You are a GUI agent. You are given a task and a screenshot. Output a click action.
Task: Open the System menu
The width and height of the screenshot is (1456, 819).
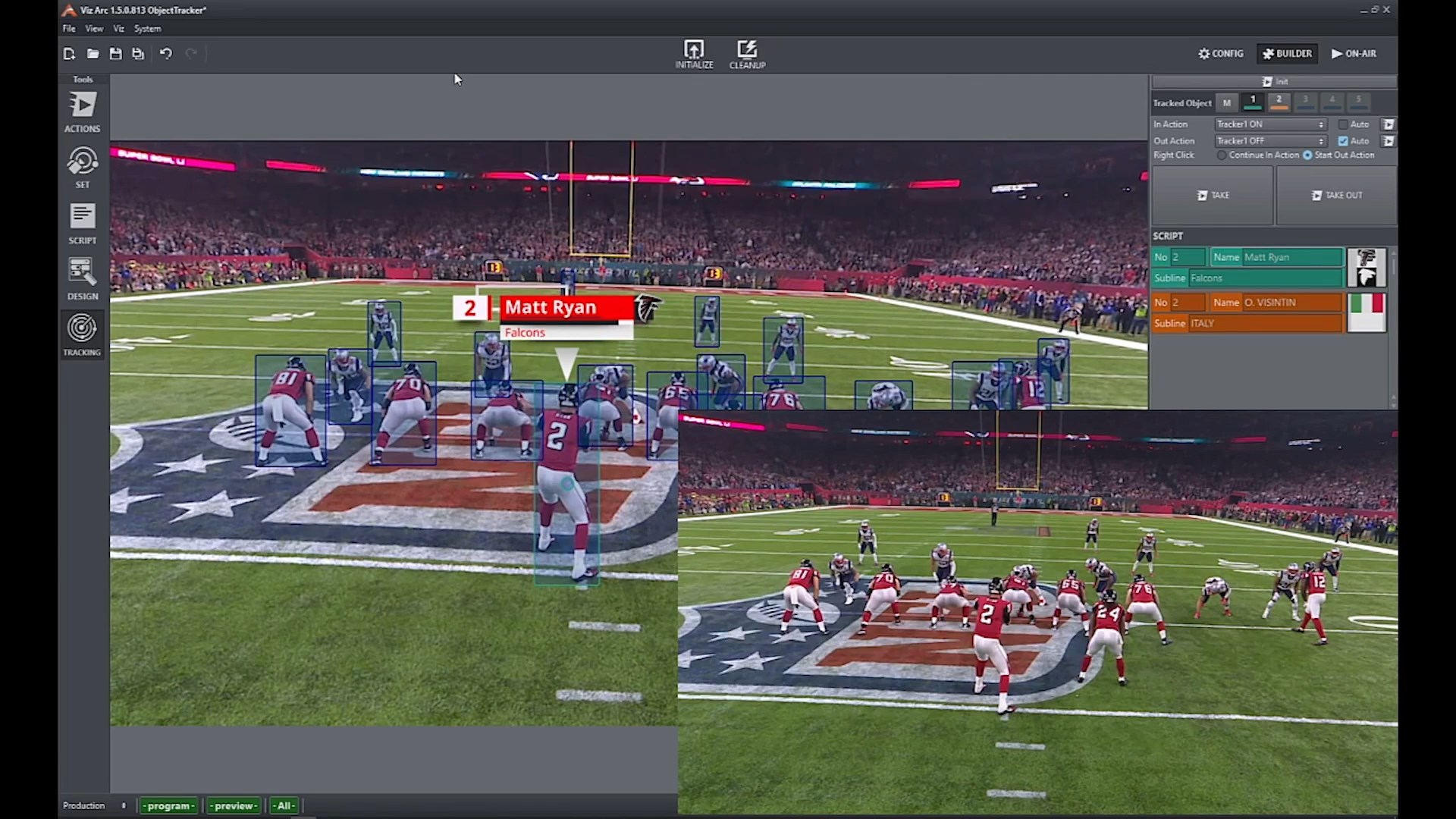point(148,29)
